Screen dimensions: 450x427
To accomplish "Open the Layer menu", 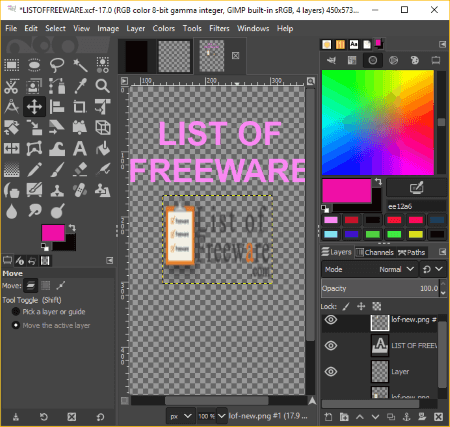I will (136, 29).
